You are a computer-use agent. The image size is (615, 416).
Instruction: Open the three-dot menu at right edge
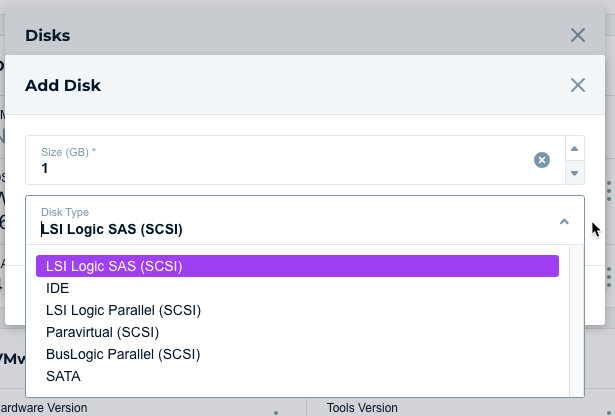pos(609,190)
